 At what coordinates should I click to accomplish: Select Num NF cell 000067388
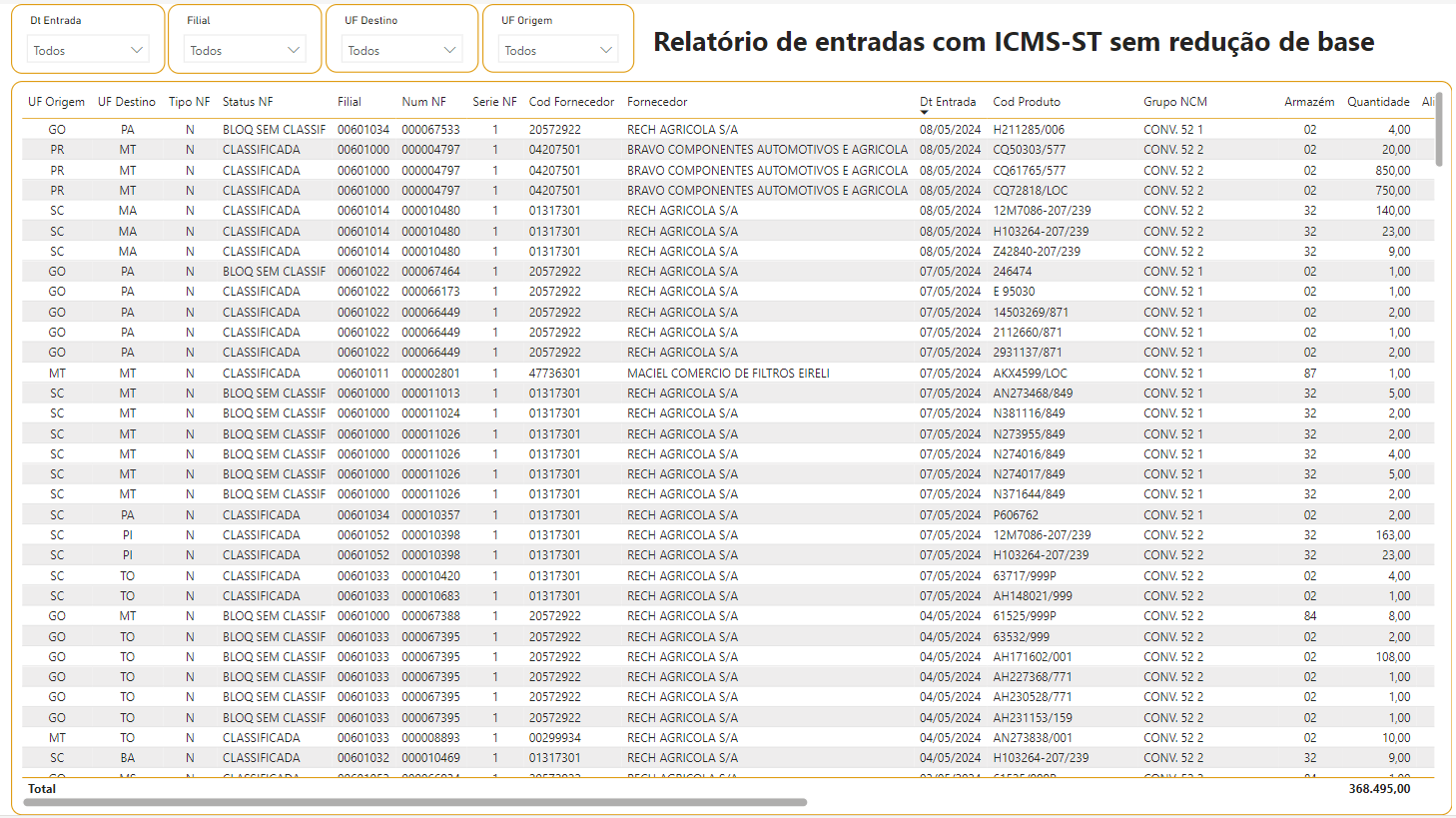[430, 616]
